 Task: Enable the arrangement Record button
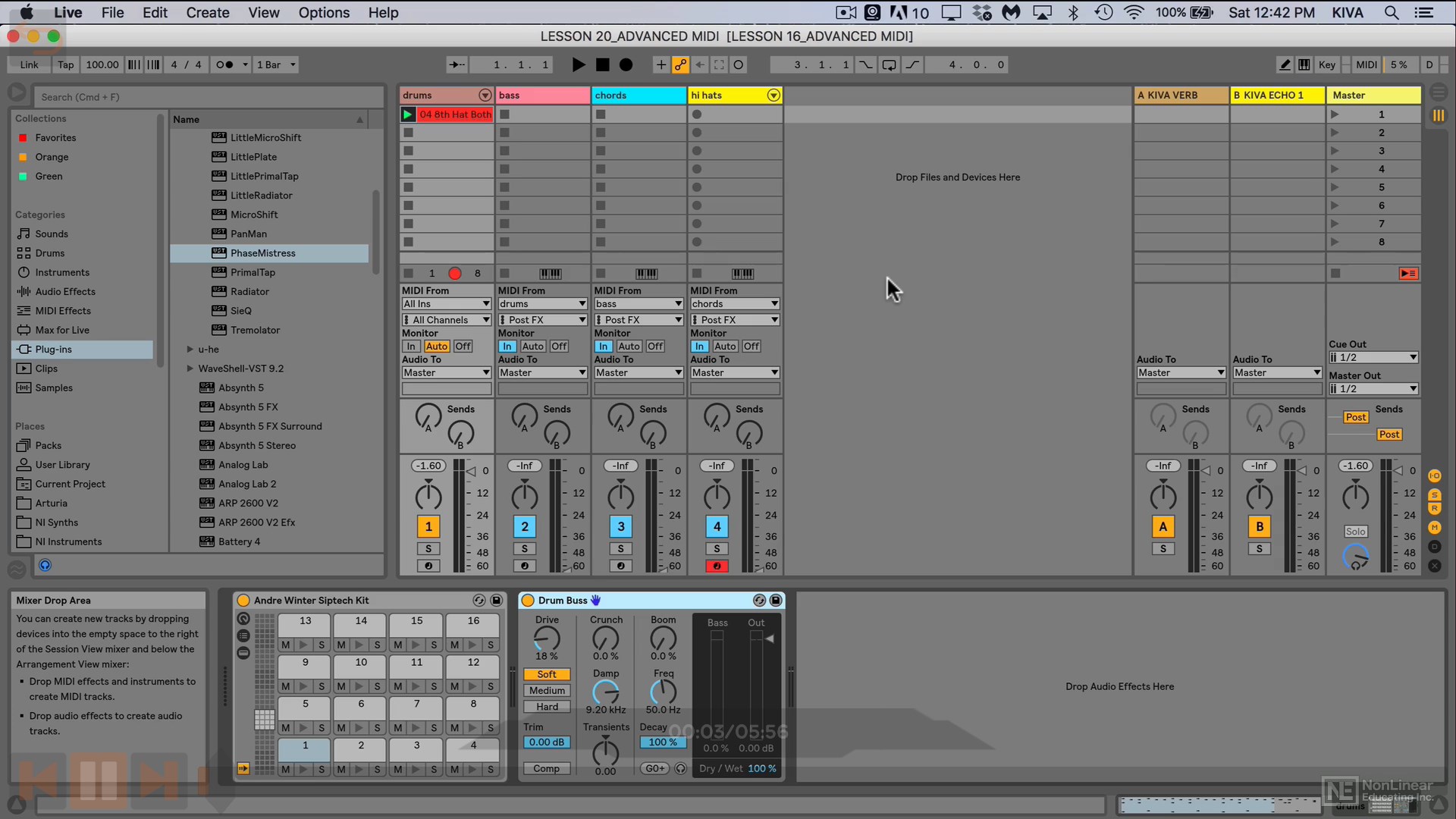tap(626, 65)
